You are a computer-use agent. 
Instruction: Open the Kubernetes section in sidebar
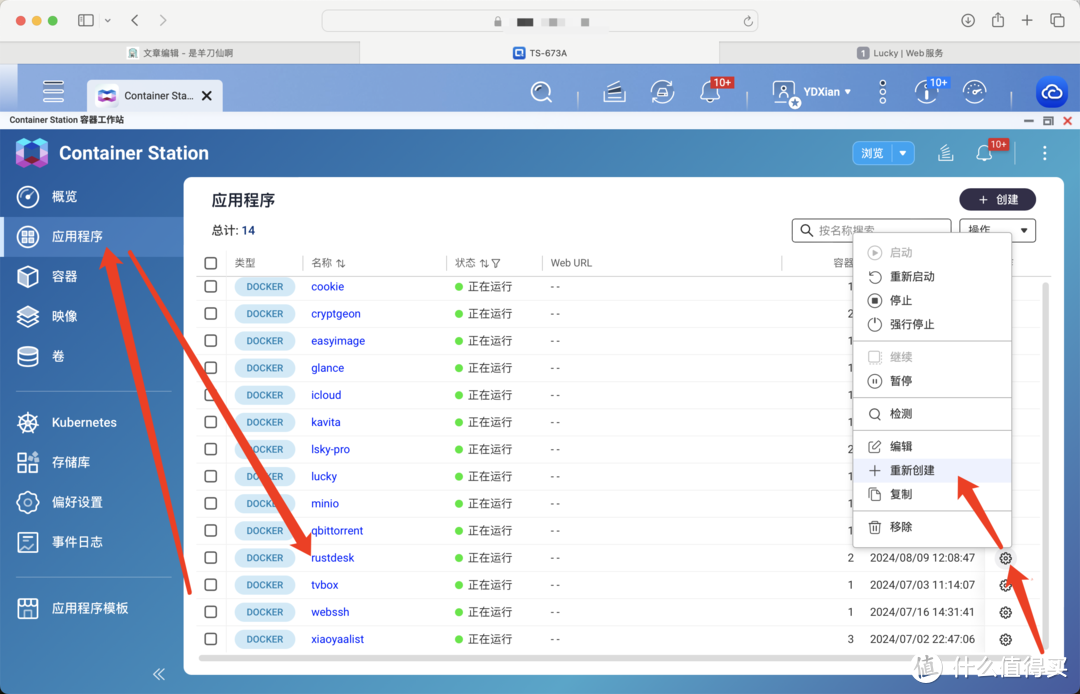(84, 422)
